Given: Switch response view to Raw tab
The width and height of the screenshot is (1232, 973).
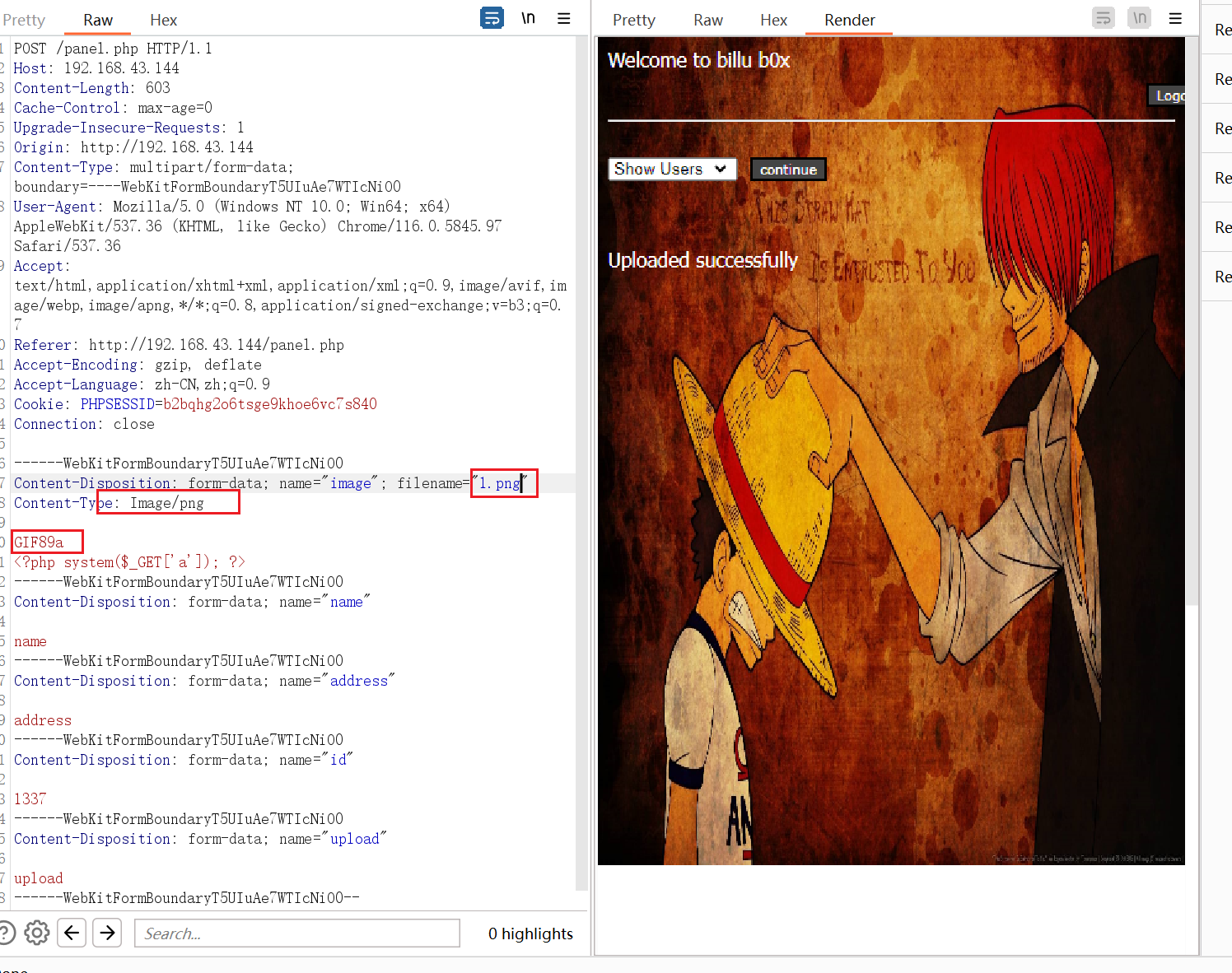Looking at the screenshot, I should [x=708, y=20].
